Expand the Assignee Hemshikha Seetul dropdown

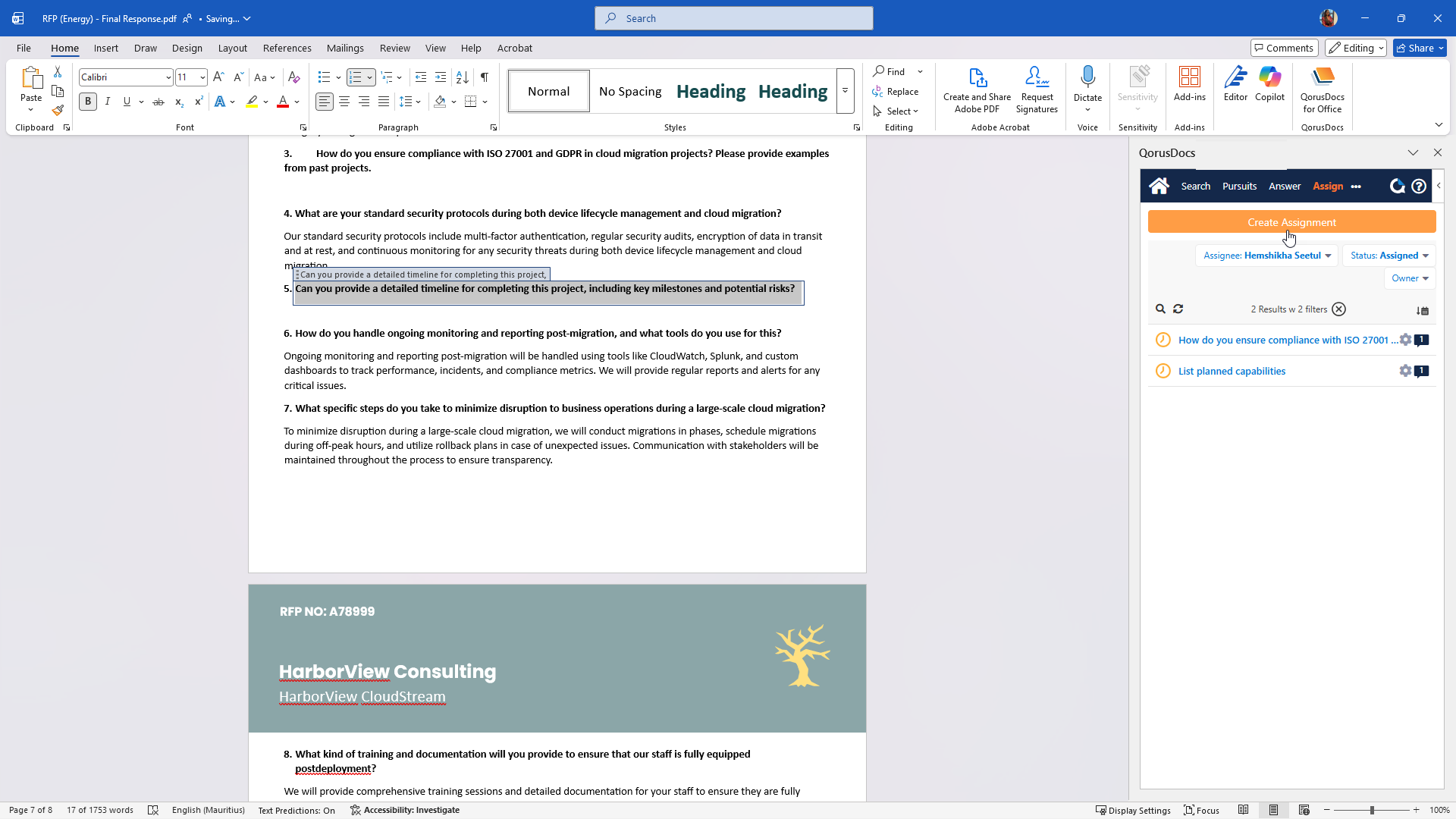click(x=1266, y=256)
